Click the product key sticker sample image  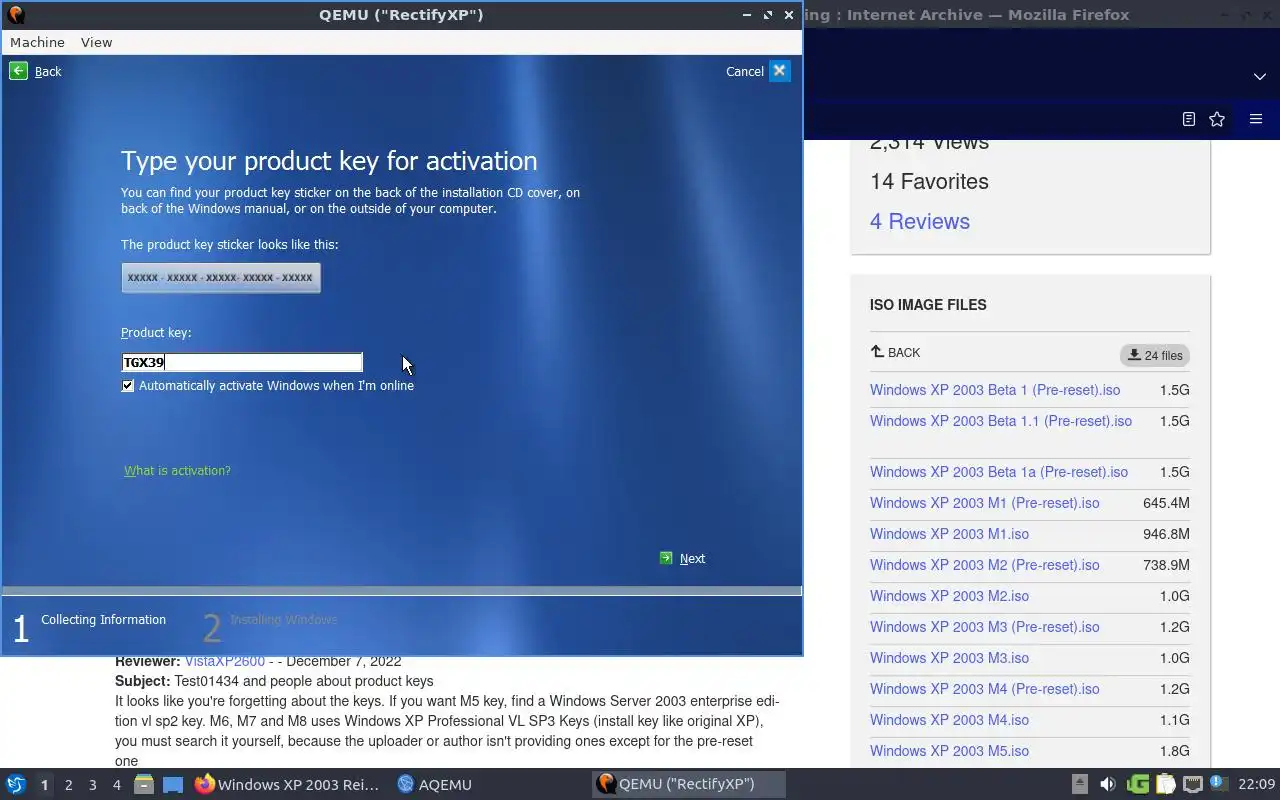(x=221, y=277)
